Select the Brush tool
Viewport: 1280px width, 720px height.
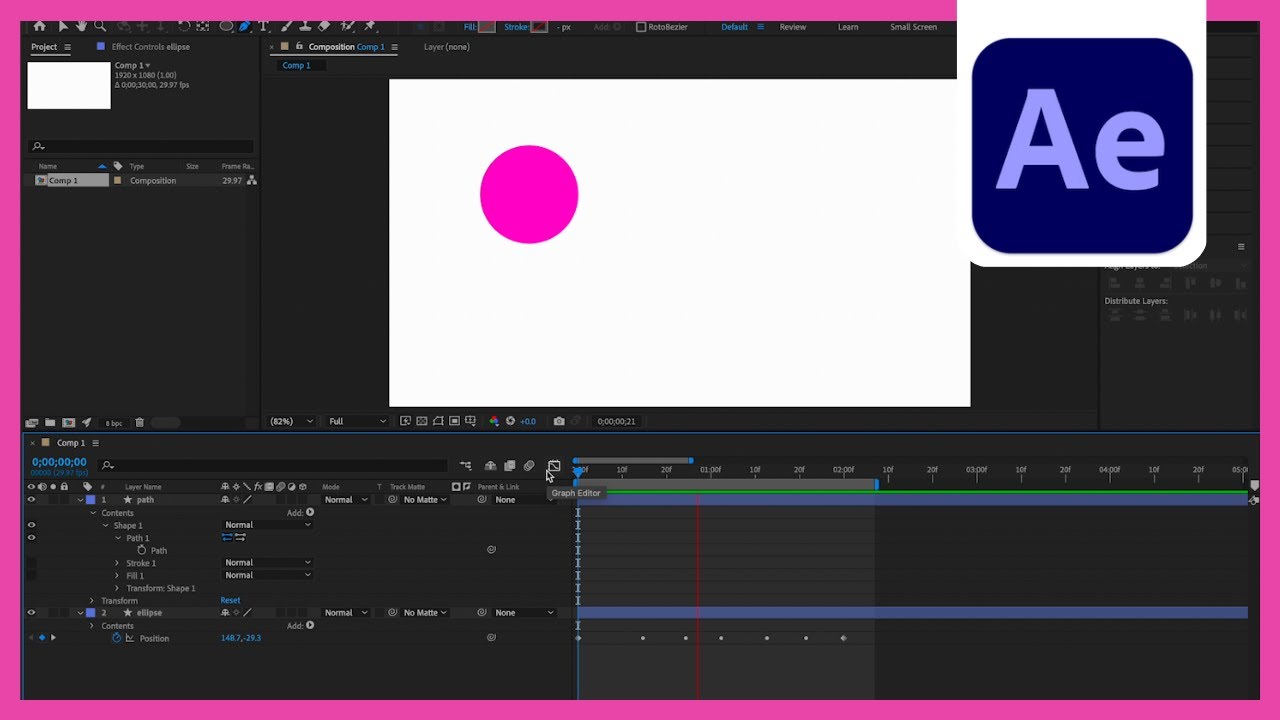tap(286, 26)
